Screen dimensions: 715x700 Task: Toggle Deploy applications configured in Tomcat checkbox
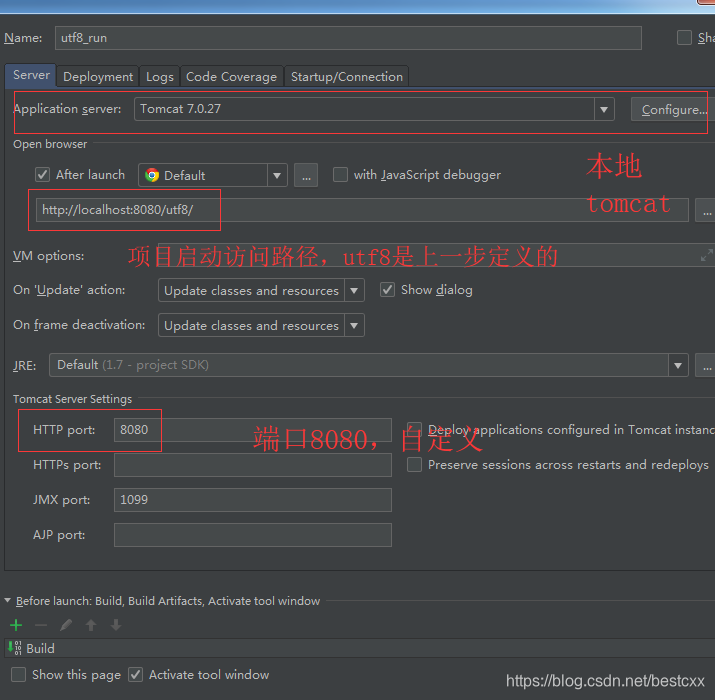[414, 430]
